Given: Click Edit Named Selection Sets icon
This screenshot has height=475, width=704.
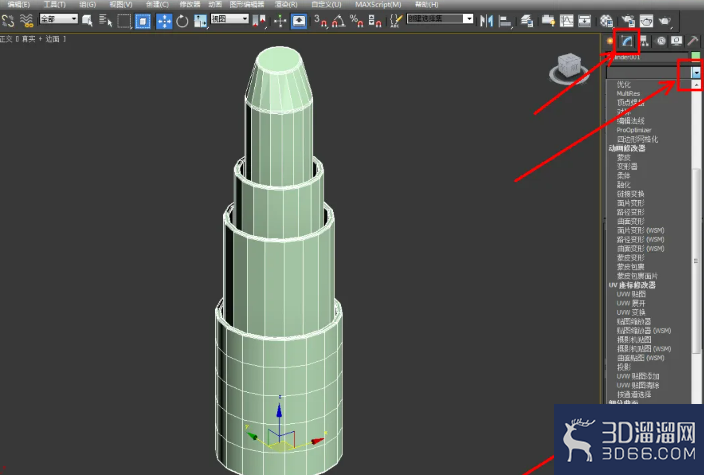Looking at the screenshot, I should pyautogui.click(x=396, y=21).
